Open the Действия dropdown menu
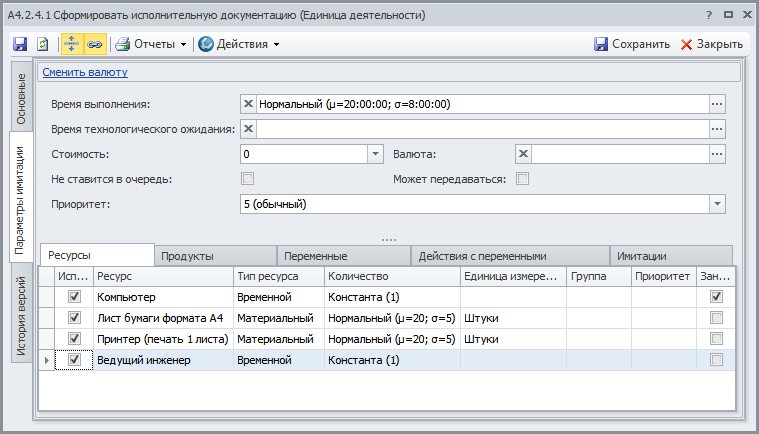759x434 pixels. 240,44
